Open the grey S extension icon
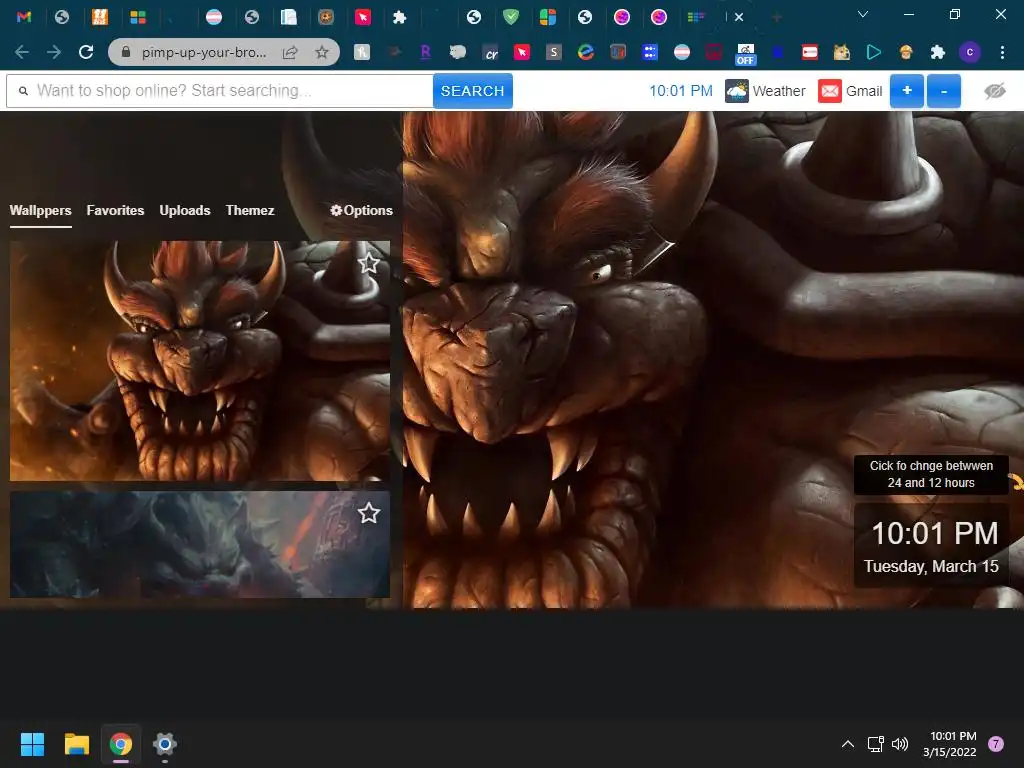 click(554, 52)
